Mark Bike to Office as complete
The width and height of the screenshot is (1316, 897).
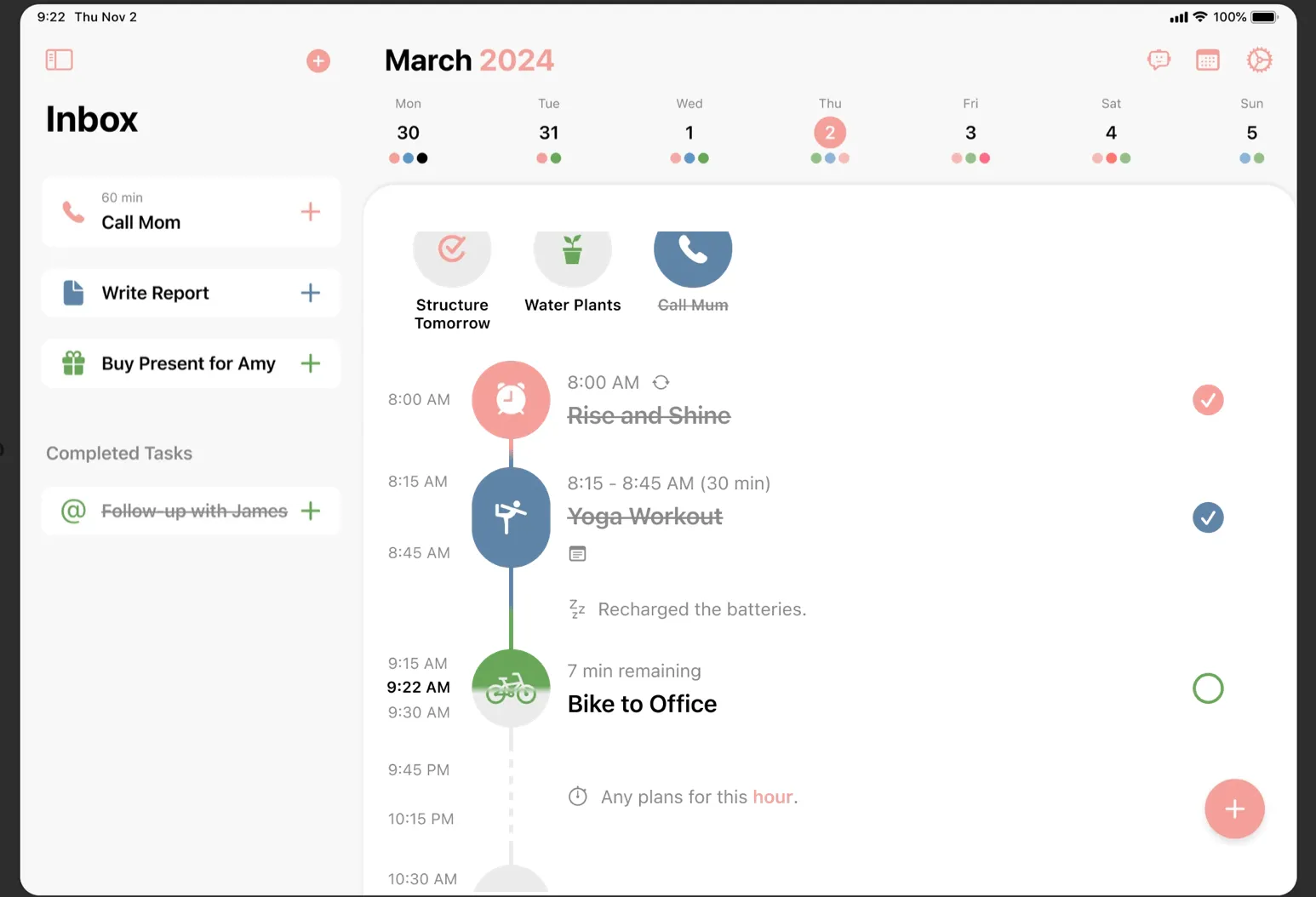[x=1208, y=688]
